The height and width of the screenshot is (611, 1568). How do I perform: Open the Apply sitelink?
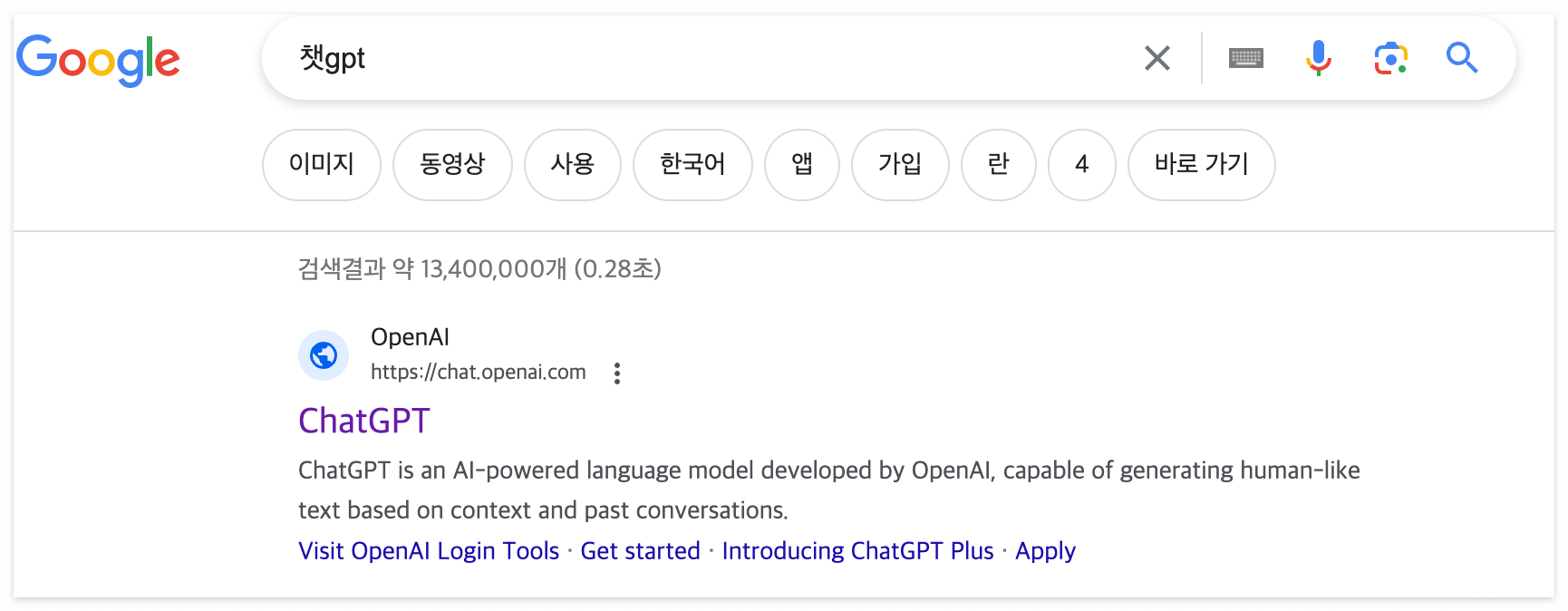[x=1046, y=551]
